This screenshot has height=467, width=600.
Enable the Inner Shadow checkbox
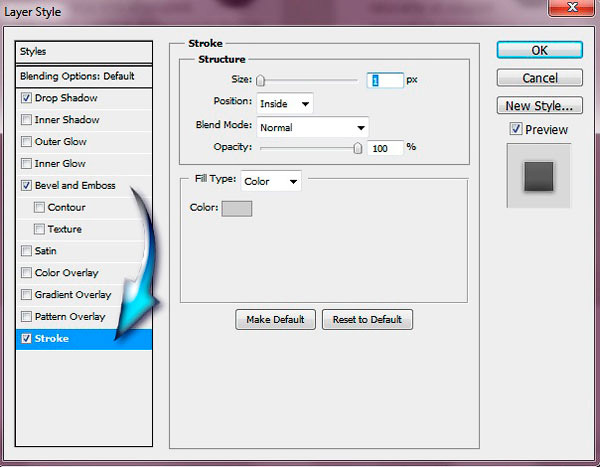26,120
